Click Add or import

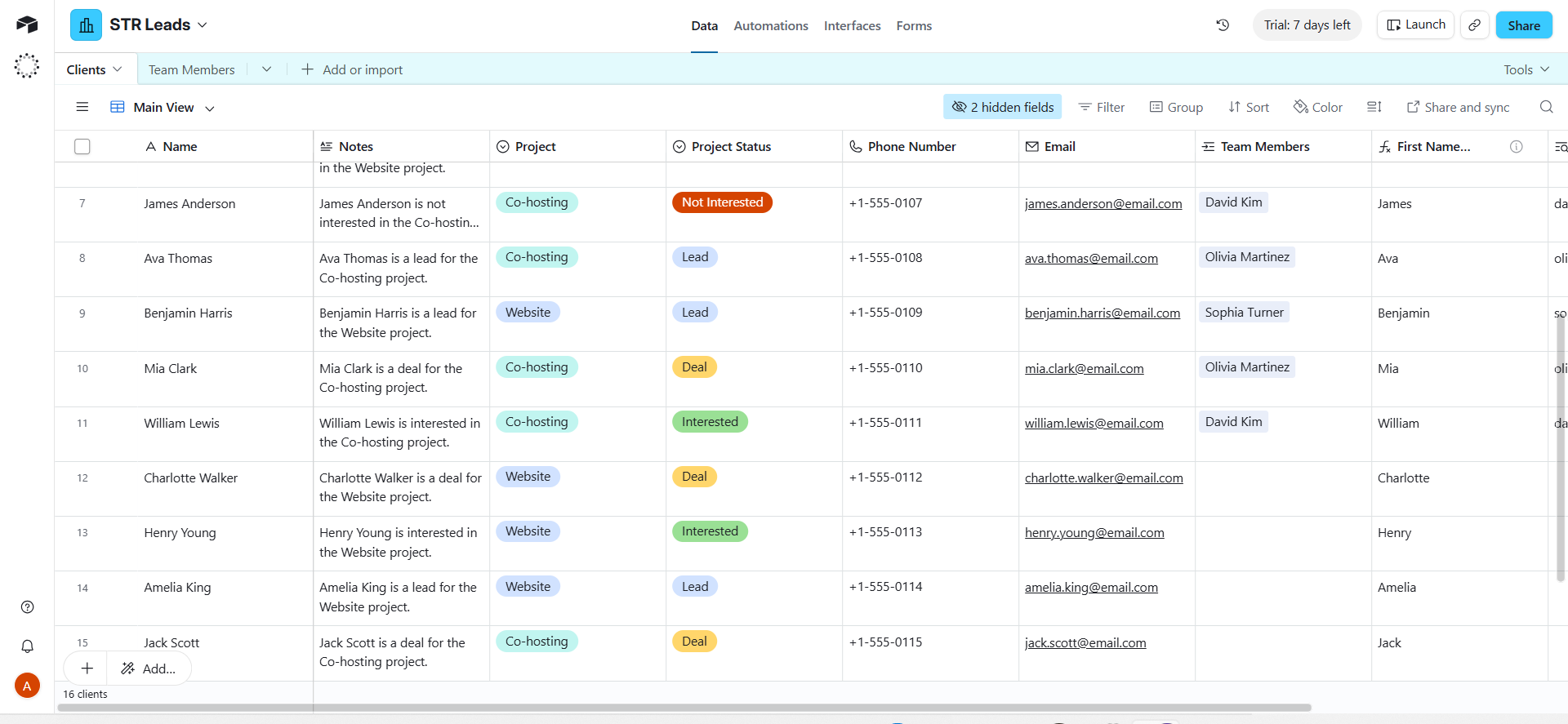[x=352, y=69]
